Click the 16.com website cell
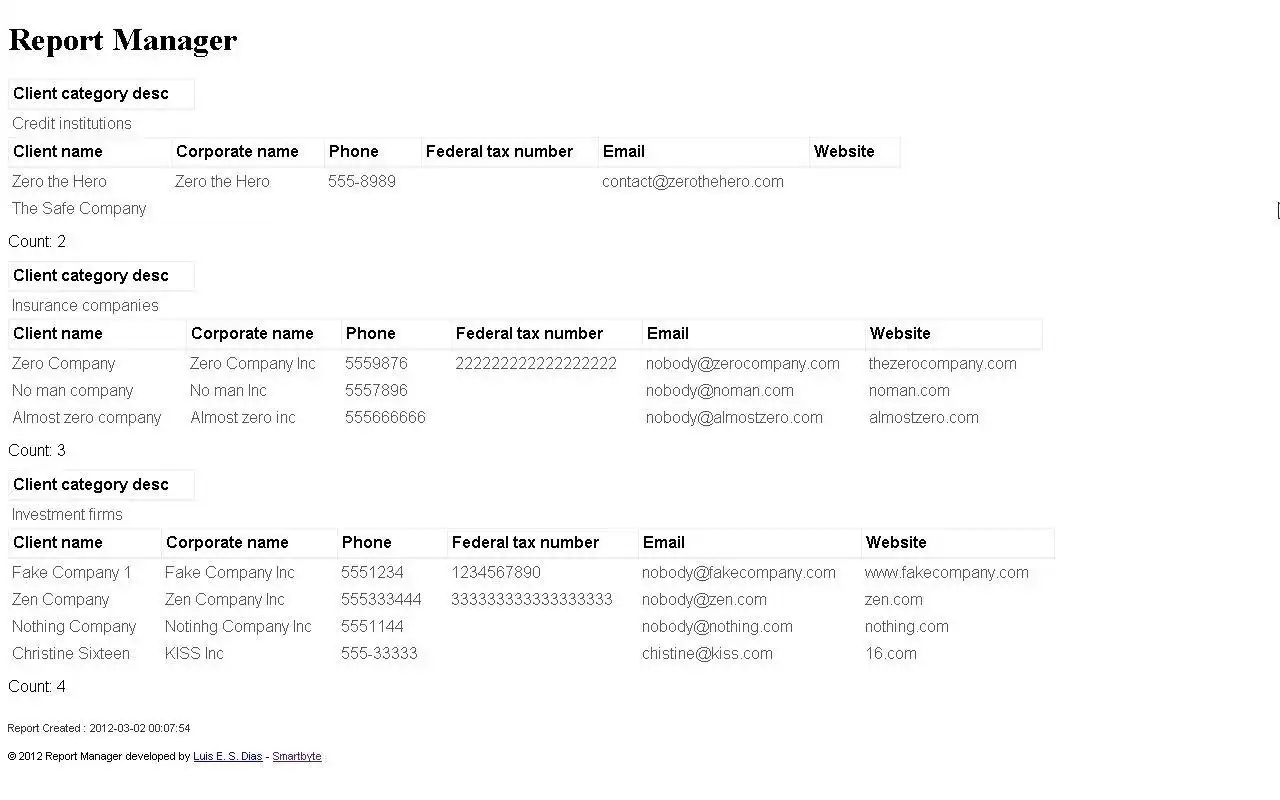 click(x=890, y=654)
